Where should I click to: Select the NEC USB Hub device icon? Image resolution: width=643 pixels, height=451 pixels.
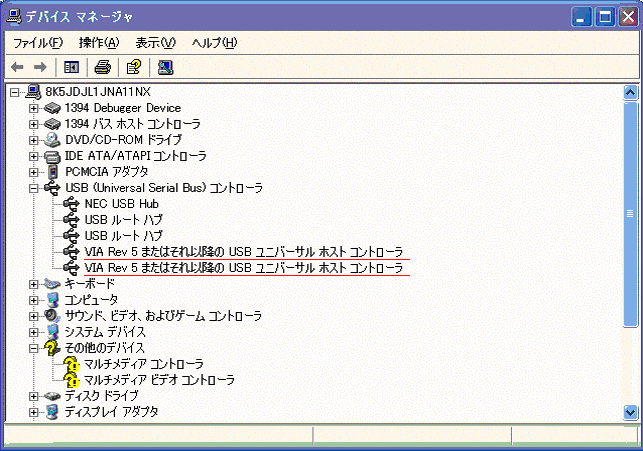(x=71, y=204)
